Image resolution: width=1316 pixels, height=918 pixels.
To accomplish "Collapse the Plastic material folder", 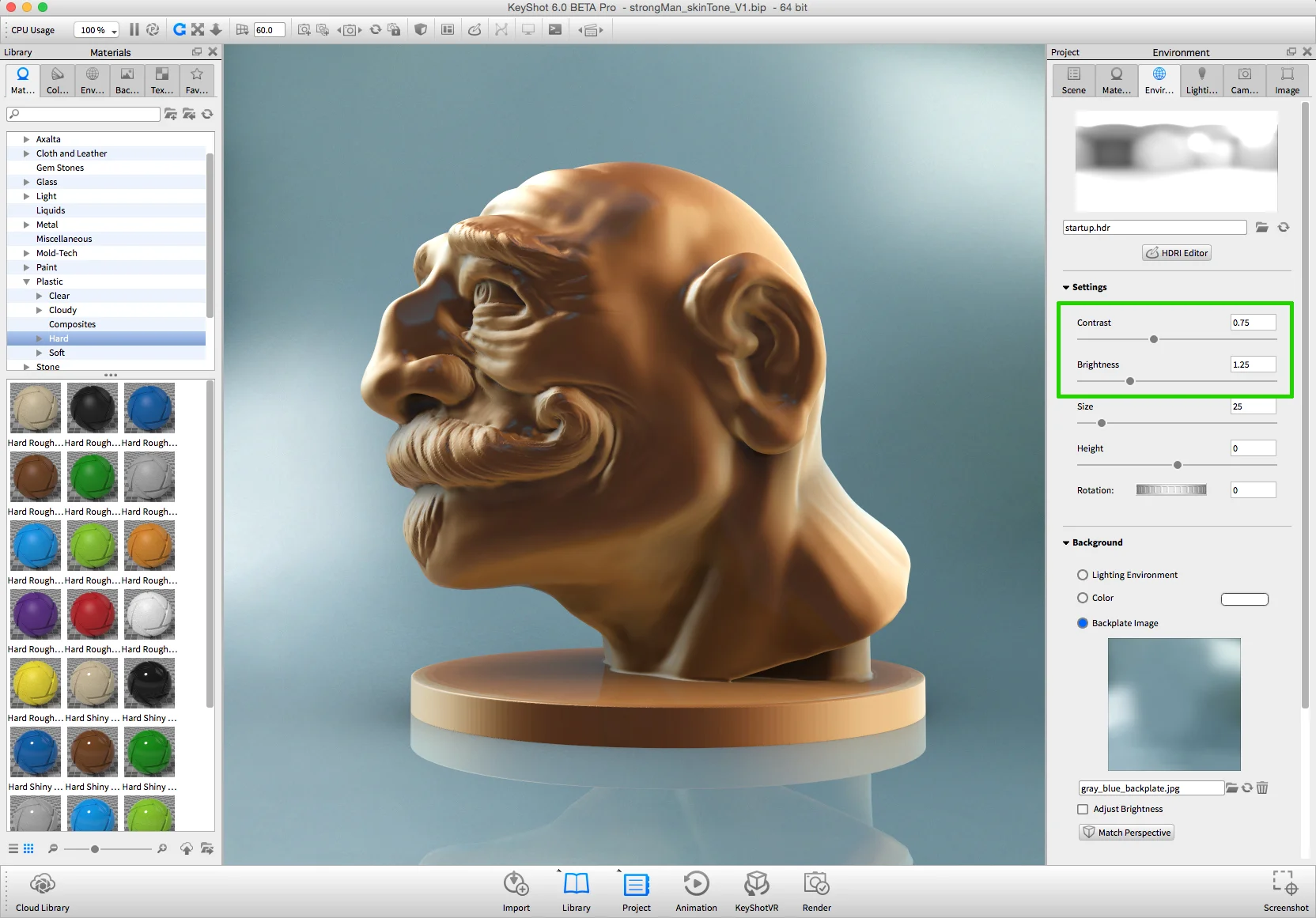I will pos(26,281).
